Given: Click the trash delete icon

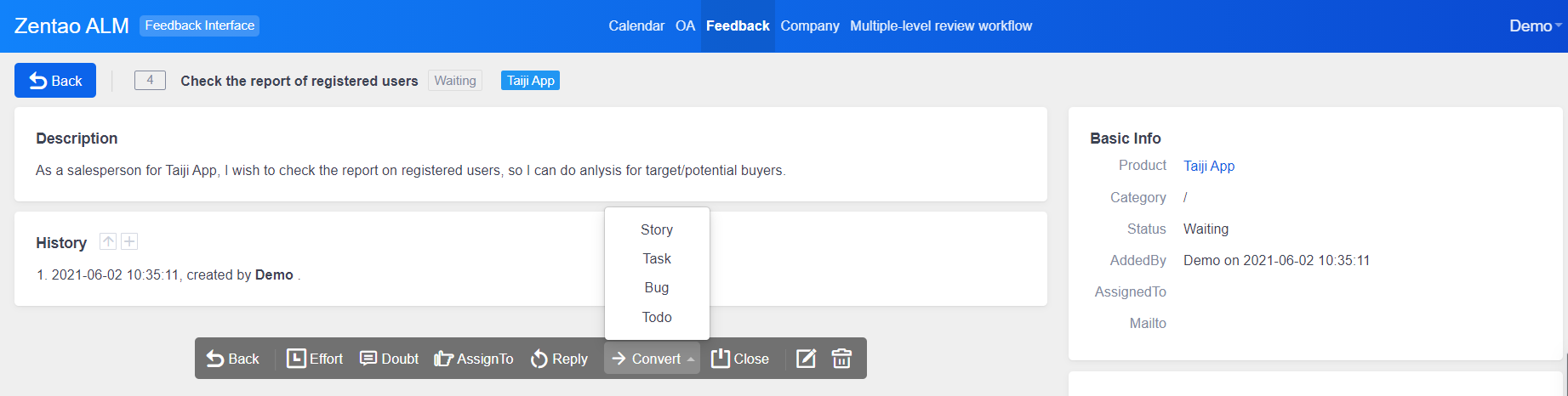Looking at the screenshot, I should (x=841, y=359).
